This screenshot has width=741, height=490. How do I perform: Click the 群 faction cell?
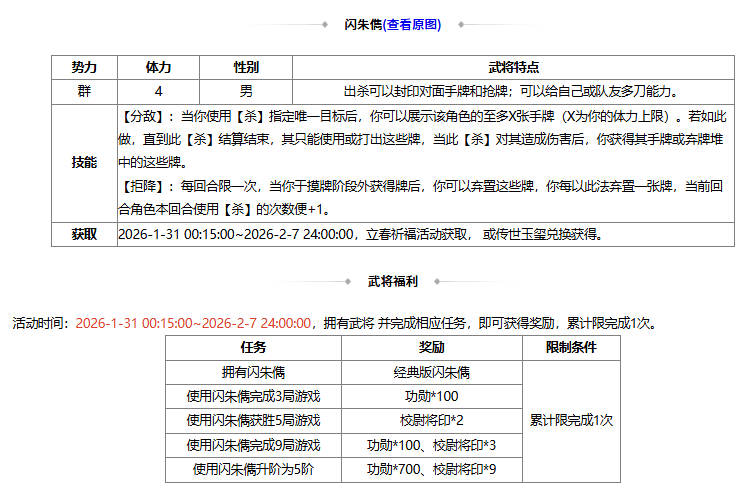(x=84, y=91)
